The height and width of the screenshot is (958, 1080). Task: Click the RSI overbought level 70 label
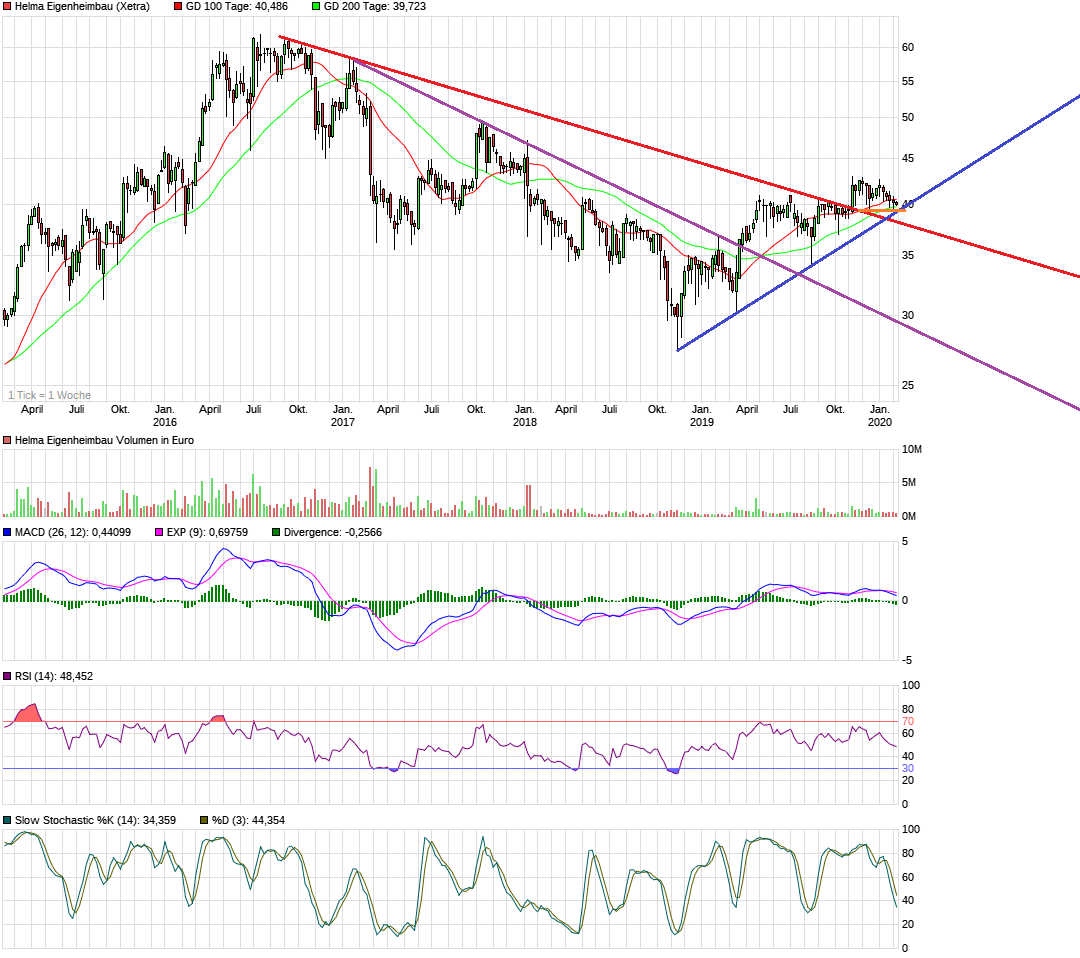(908, 722)
